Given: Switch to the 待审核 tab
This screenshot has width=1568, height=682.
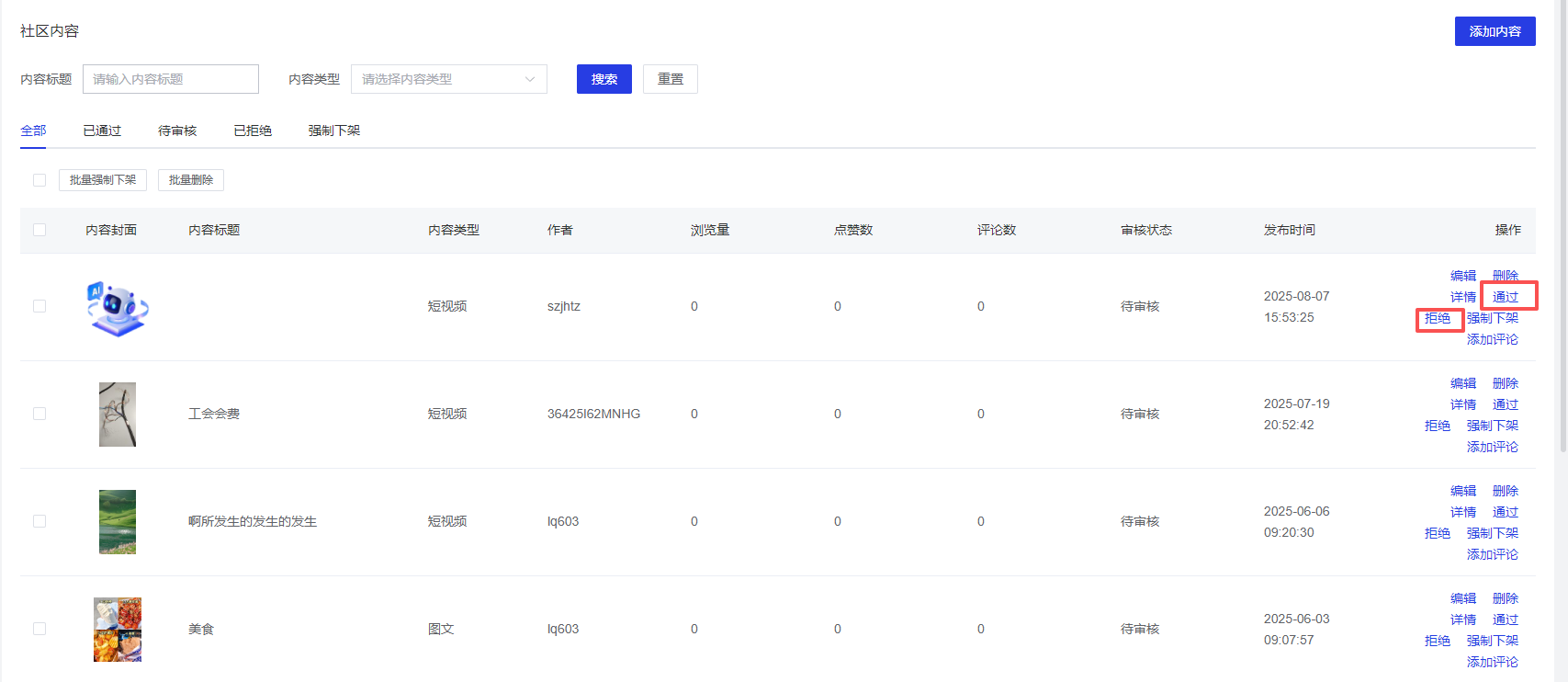Looking at the screenshot, I should click(x=177, y=131).
